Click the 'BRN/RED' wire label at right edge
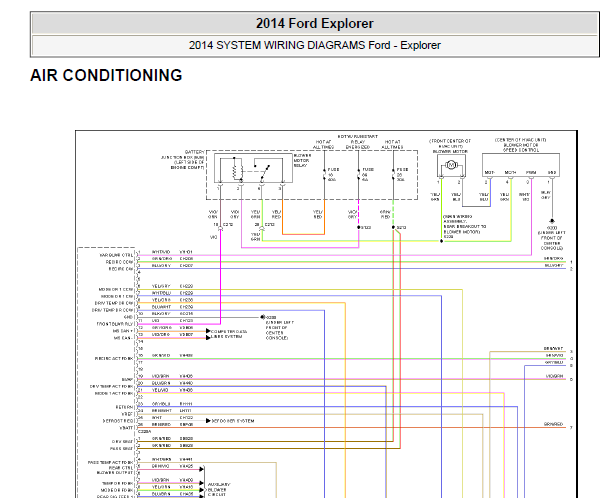This screenshot has height=498, width=608. click(x=553, y=424)
